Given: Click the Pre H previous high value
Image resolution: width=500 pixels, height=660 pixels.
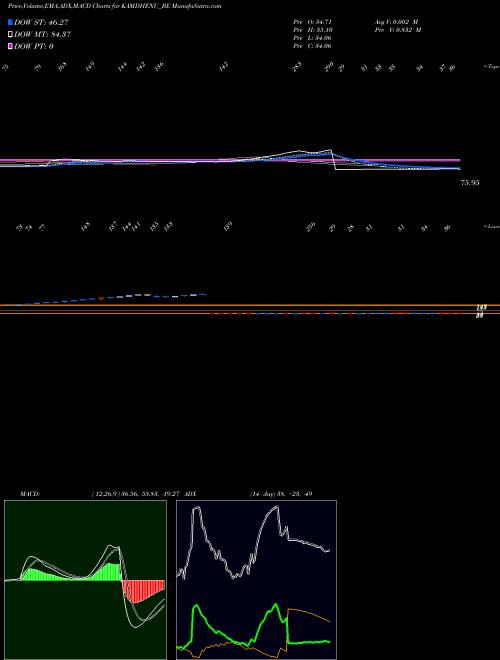Looking at the screenshot, I should 313,30.
